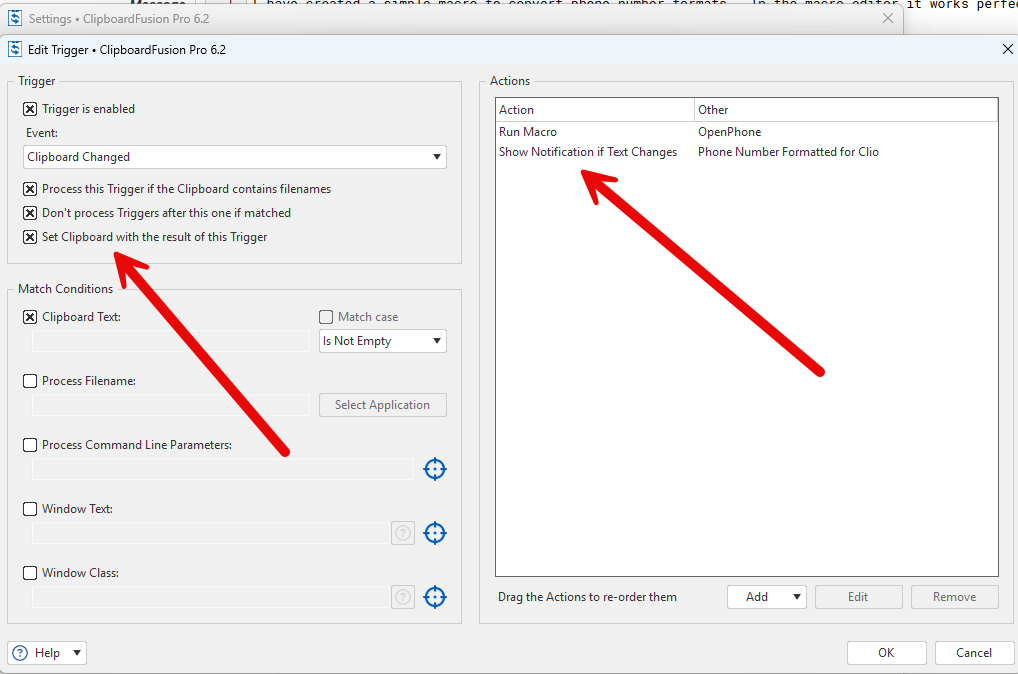
Task: Click the Window Class help question icon
Action: tap(403, 597)
